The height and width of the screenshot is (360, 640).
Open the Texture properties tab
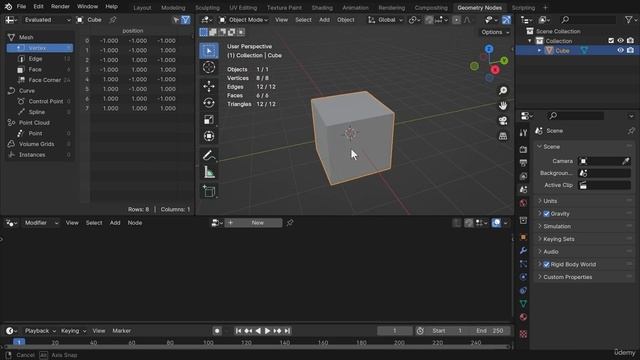[x=523, y=334]
